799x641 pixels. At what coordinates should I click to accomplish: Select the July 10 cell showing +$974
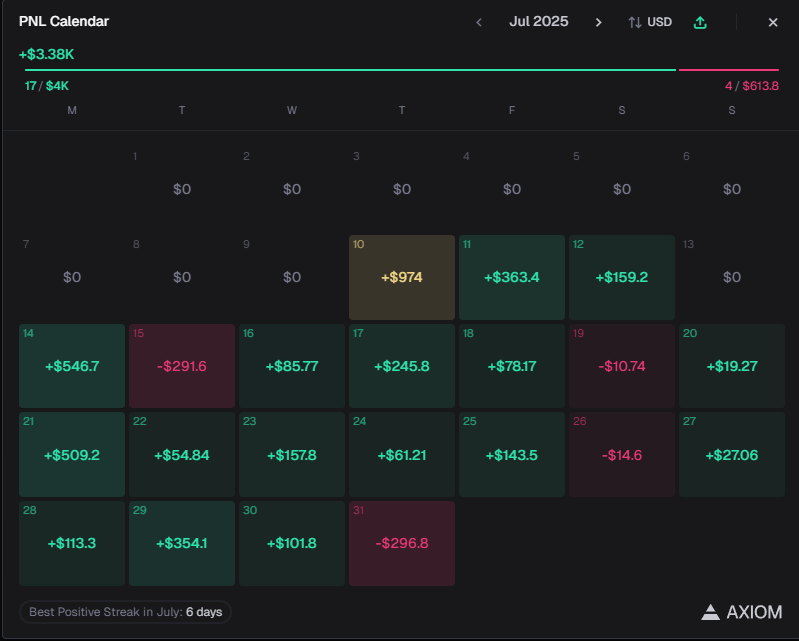[402, 277]
